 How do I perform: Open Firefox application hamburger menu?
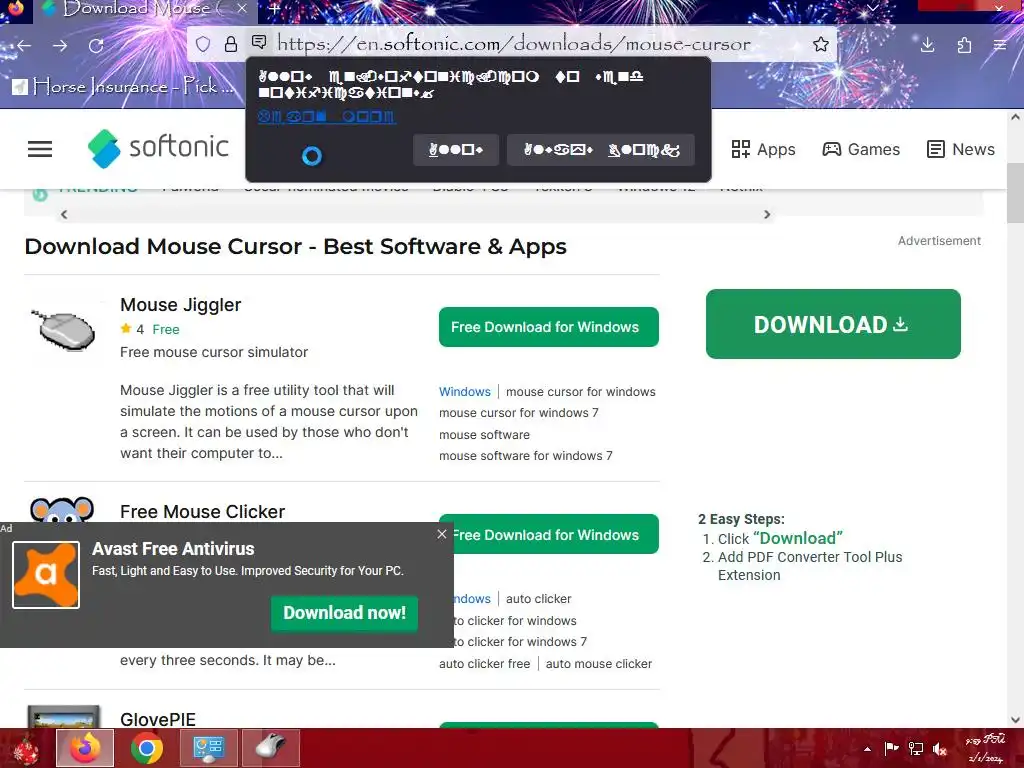1000,44
